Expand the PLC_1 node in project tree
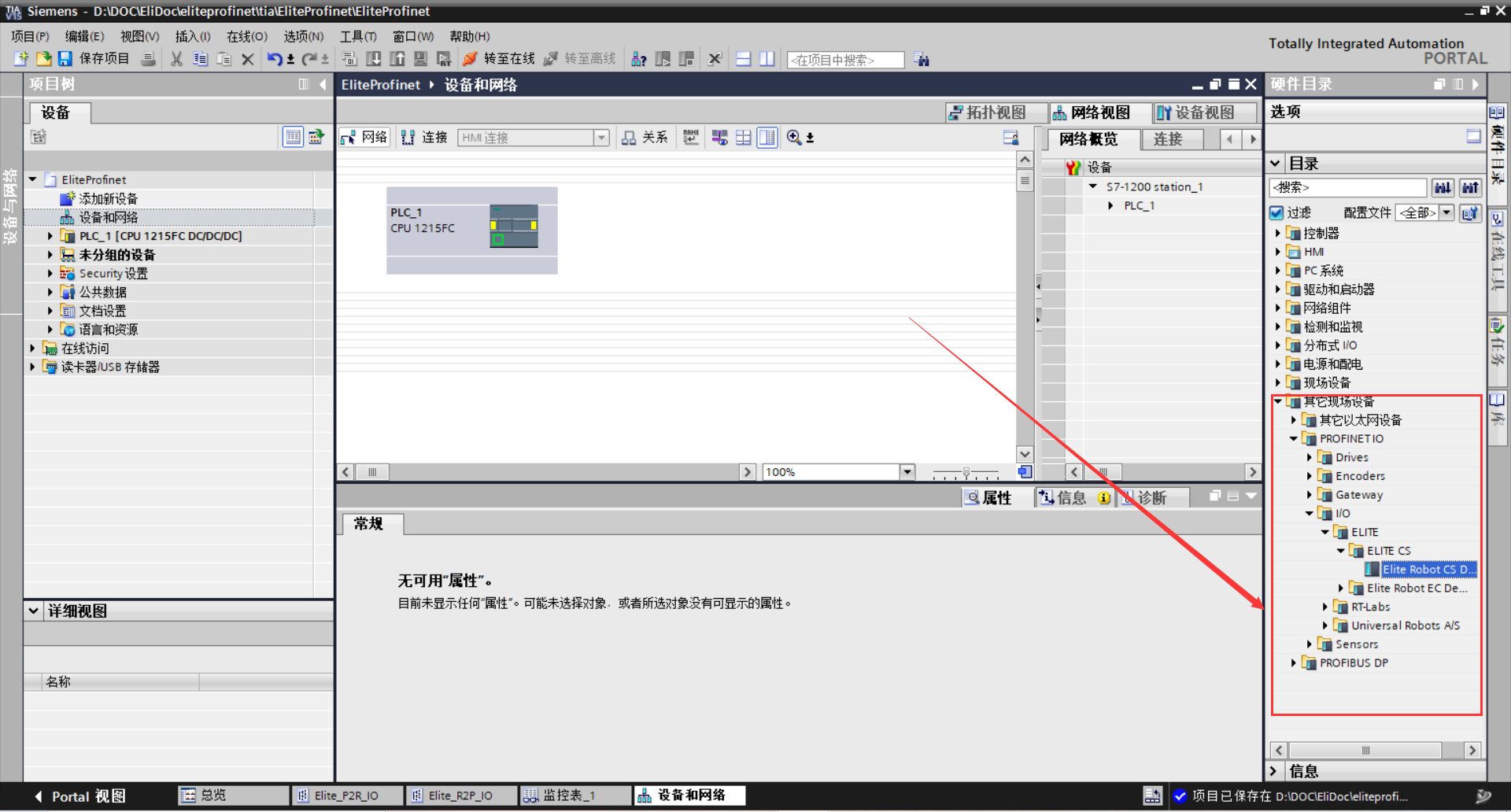1511x812 pixels. click(x=50, y=236)
